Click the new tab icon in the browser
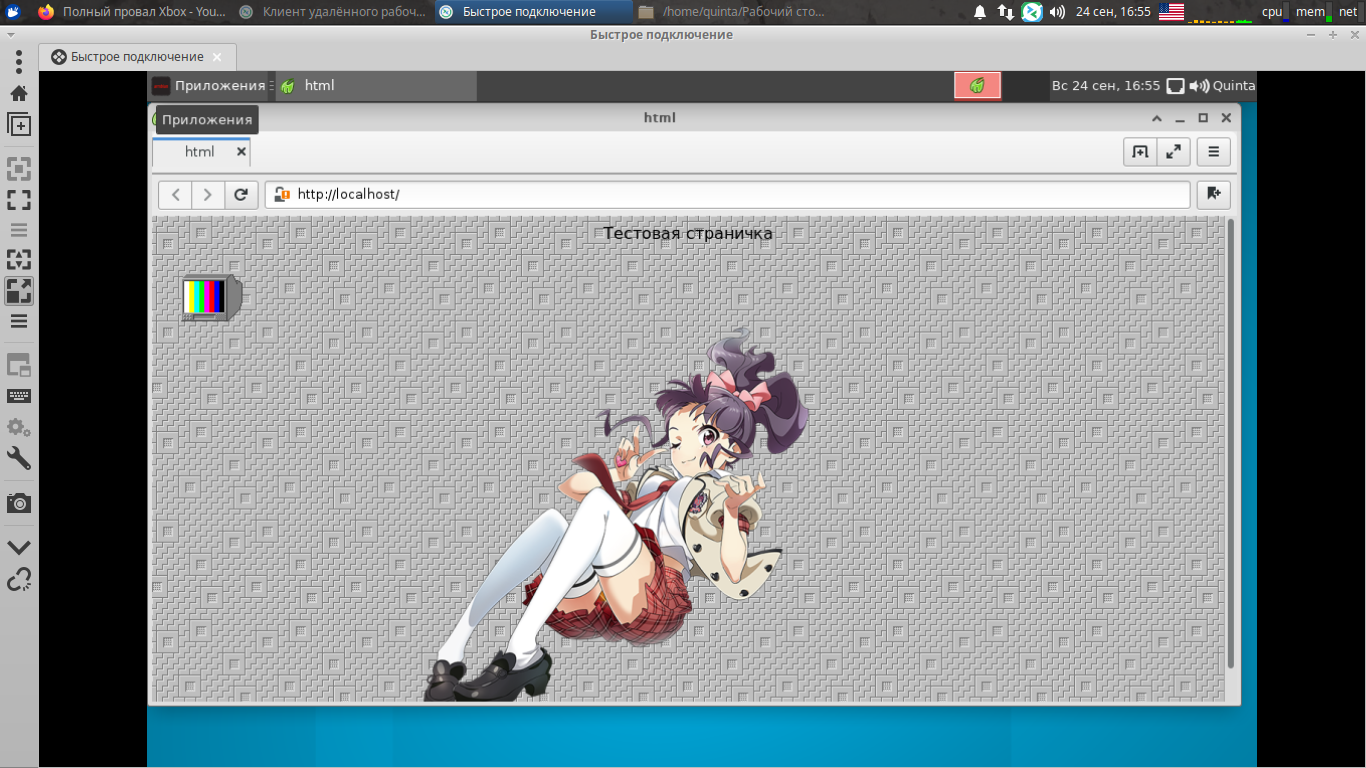Screen dimensions: 1366x768 click(1140, 152)
